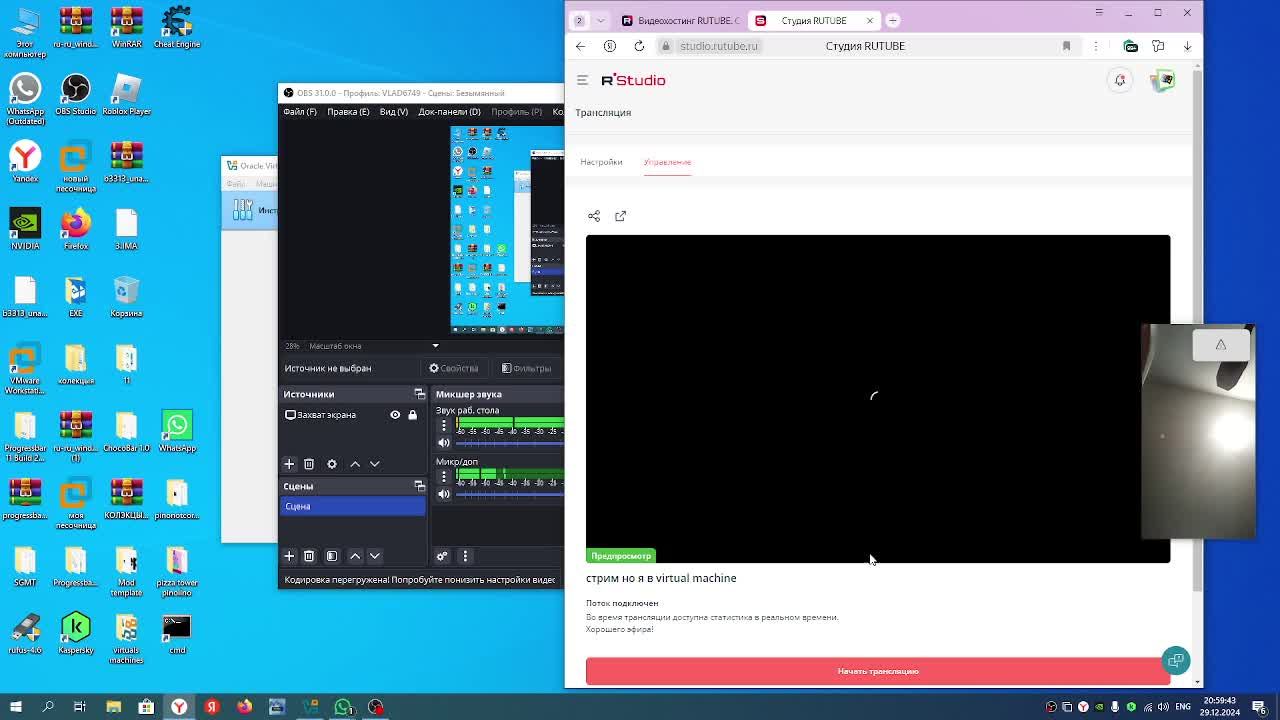The image size is (1280, 720).
Task: Open Фильтры button in OBS source bar
Action: coord(526,368)
